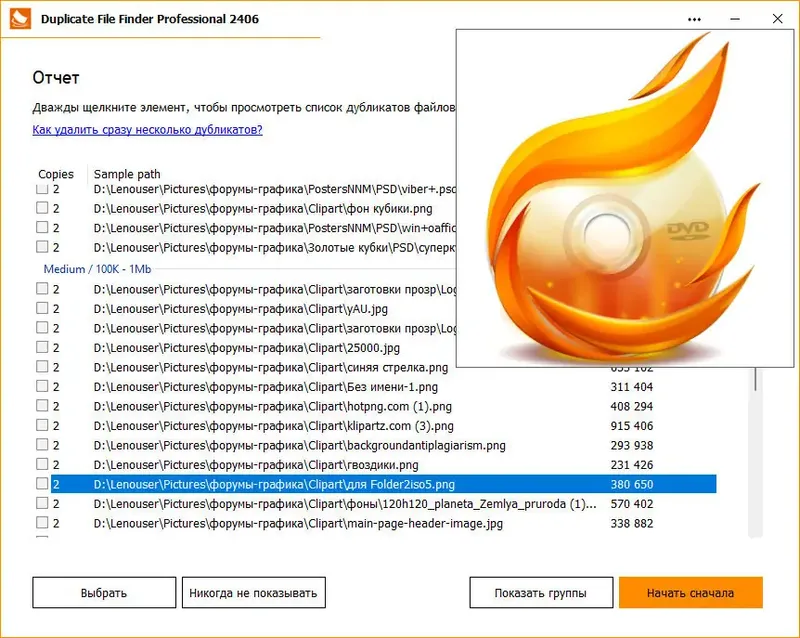Screen dimensions: 800x638
Task: Select the row path backgroundantiplagiarism.png
Action: tap(299, 445)
